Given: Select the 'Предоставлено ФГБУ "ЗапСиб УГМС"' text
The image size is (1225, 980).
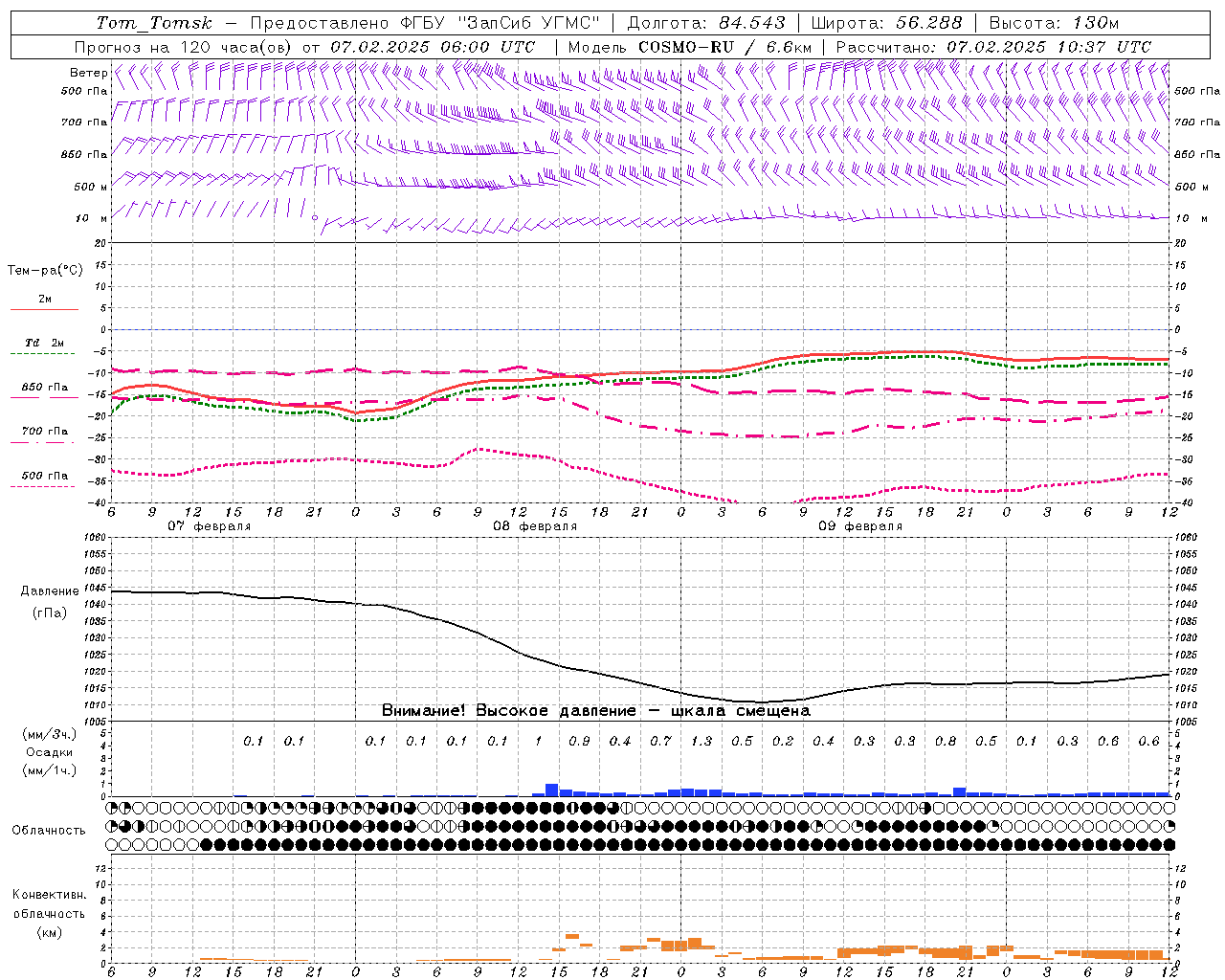Looking at the screenshot, I should [x=424, y=23].
